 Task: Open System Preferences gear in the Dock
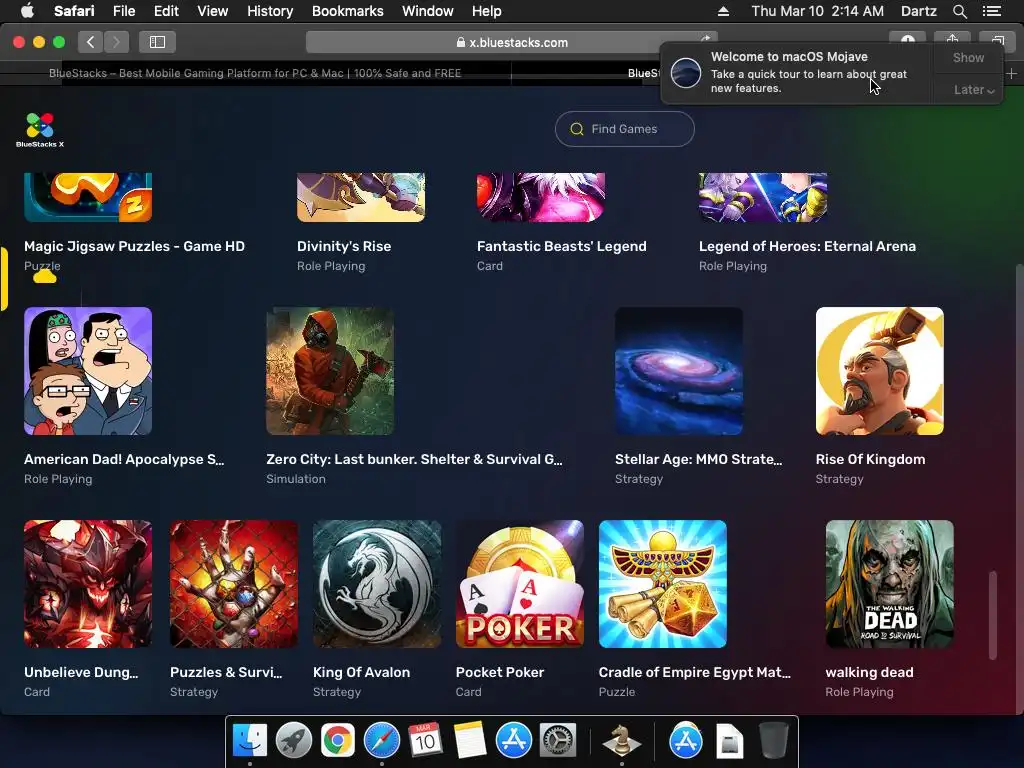click(x=558, y=740)
